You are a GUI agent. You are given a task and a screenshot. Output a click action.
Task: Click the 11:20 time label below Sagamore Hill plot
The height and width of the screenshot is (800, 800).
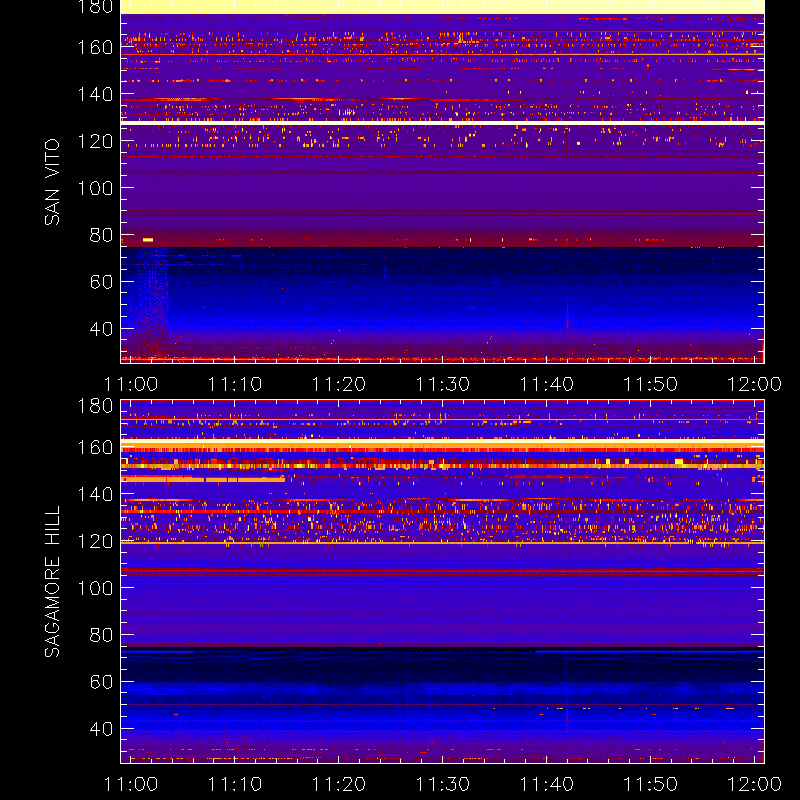tap(339, 784)
